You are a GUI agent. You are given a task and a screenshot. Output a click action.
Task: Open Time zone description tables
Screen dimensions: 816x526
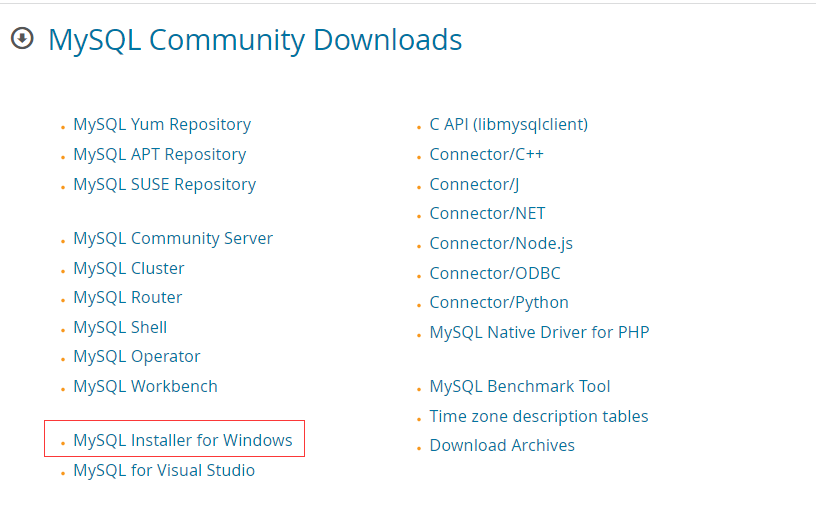[x=539, y=417]
